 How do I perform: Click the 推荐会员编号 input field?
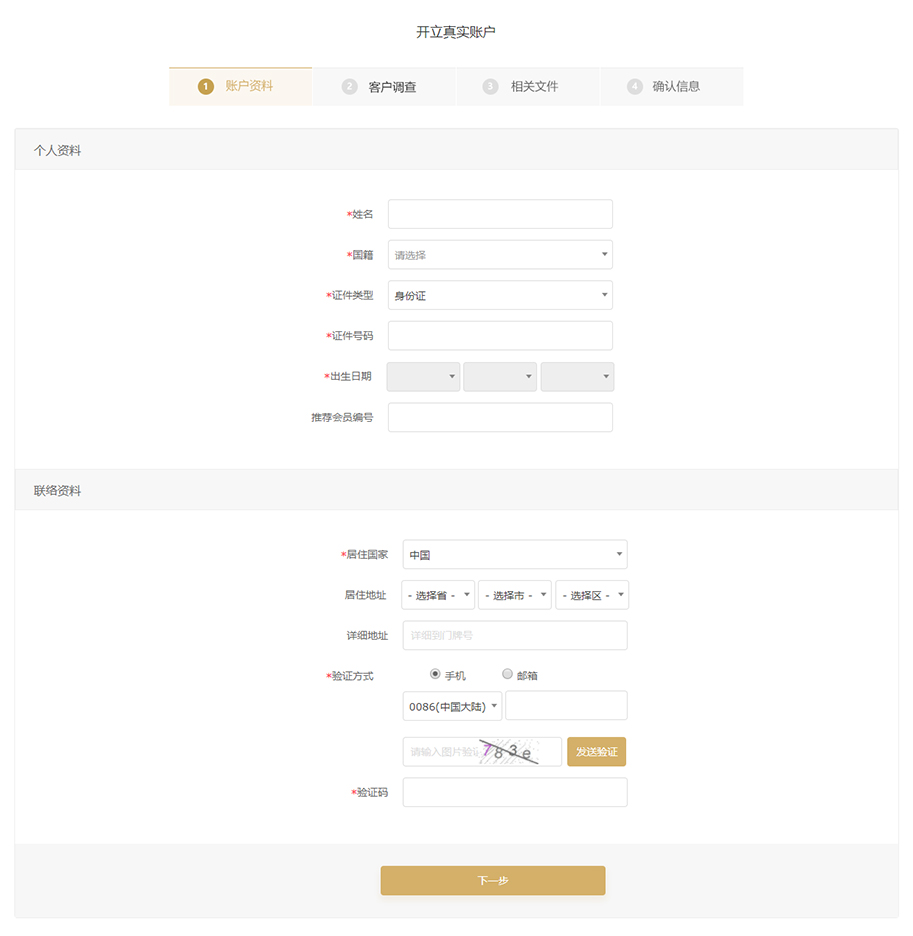click(500, 417)
